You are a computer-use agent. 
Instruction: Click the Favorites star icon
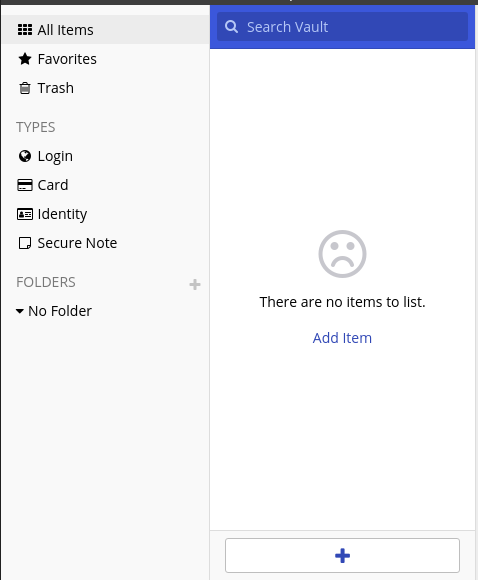coord(25,59)
